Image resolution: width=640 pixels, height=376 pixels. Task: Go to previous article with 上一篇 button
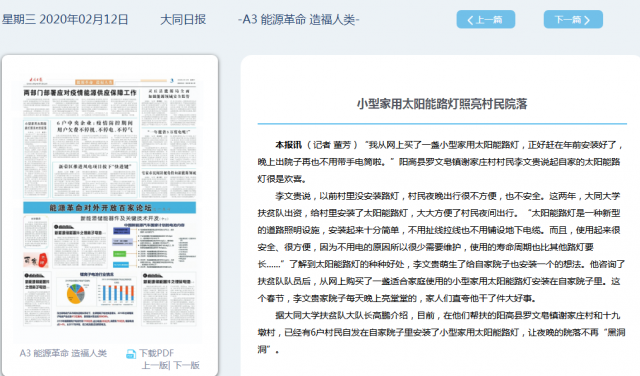tap(486, 19)
